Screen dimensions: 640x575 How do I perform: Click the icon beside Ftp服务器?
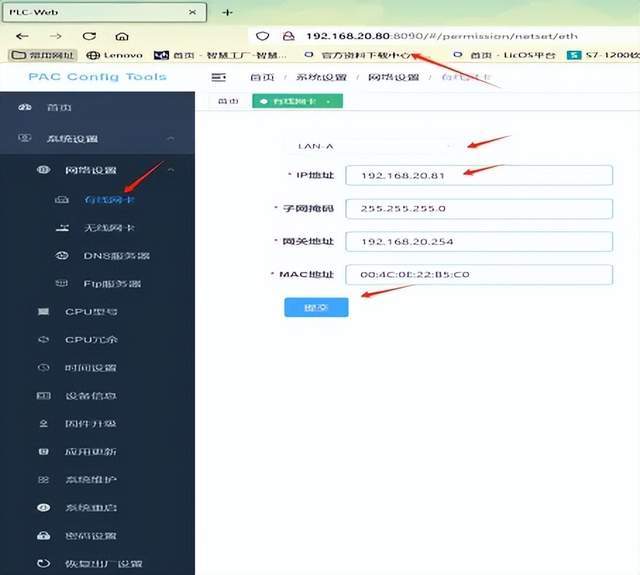click(62, 283)
